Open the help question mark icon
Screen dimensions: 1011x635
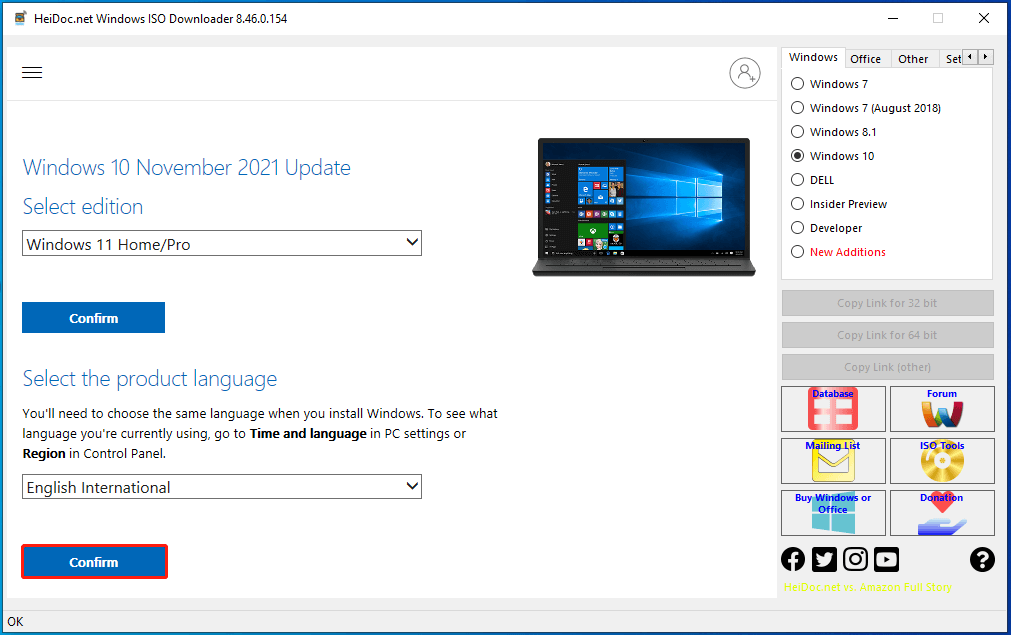click(982, 559)
